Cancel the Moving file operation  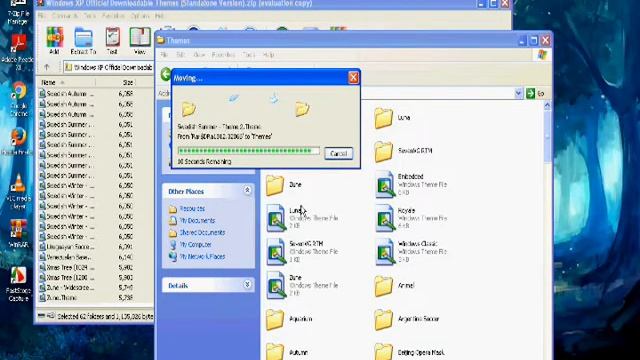338,153
